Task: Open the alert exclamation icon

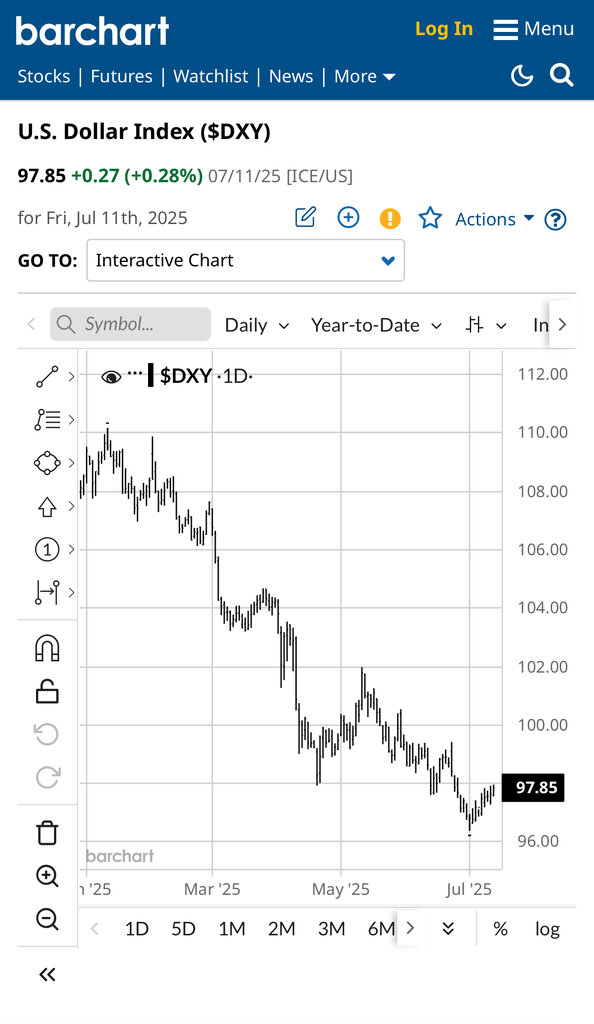Action: (x=390, y=218)
